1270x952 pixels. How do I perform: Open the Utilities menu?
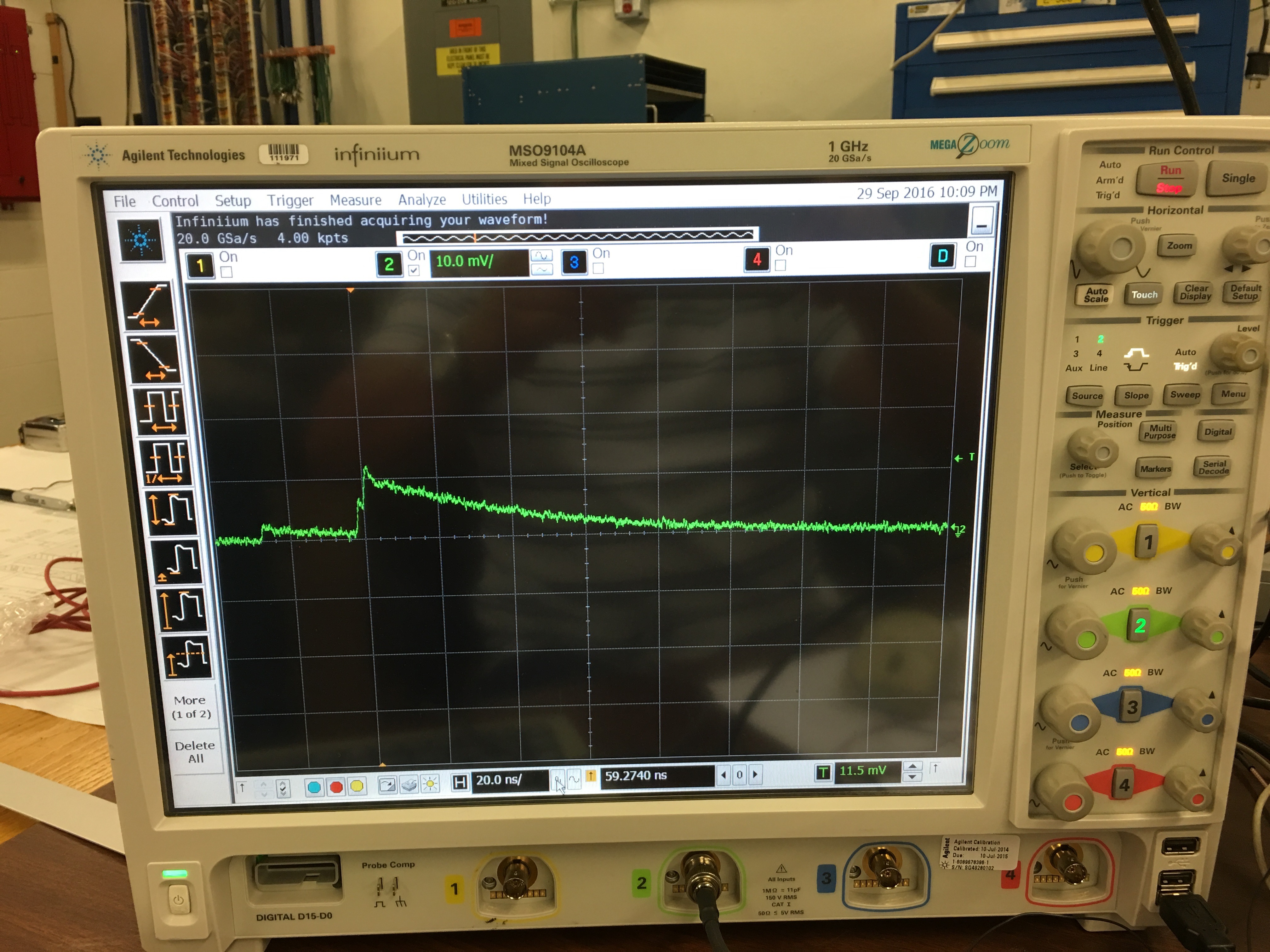[x=484, y=199]
